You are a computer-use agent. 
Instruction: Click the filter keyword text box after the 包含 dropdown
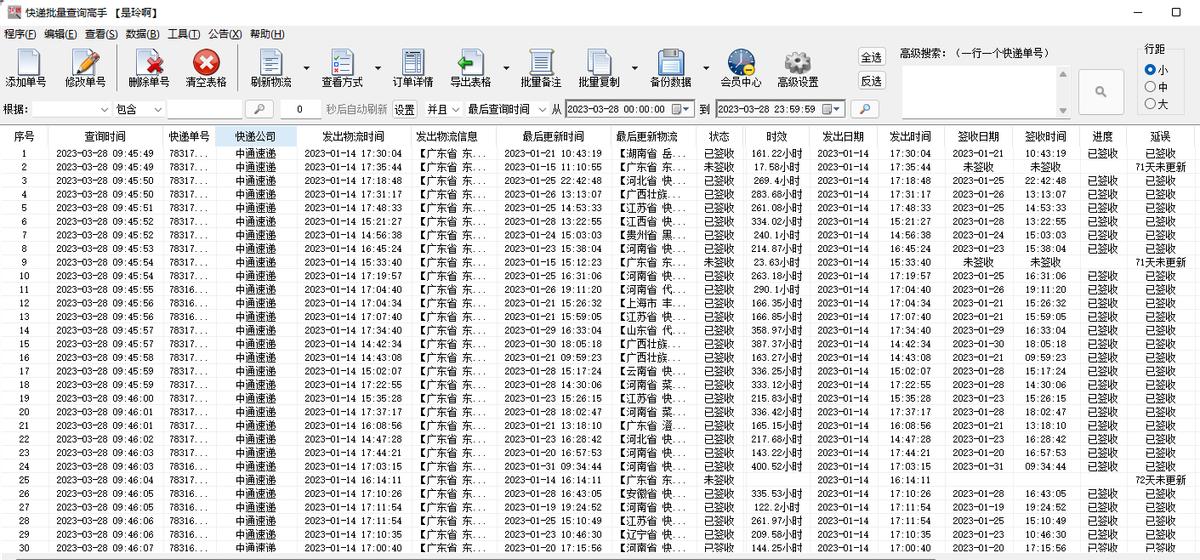(x=205, y=109)
